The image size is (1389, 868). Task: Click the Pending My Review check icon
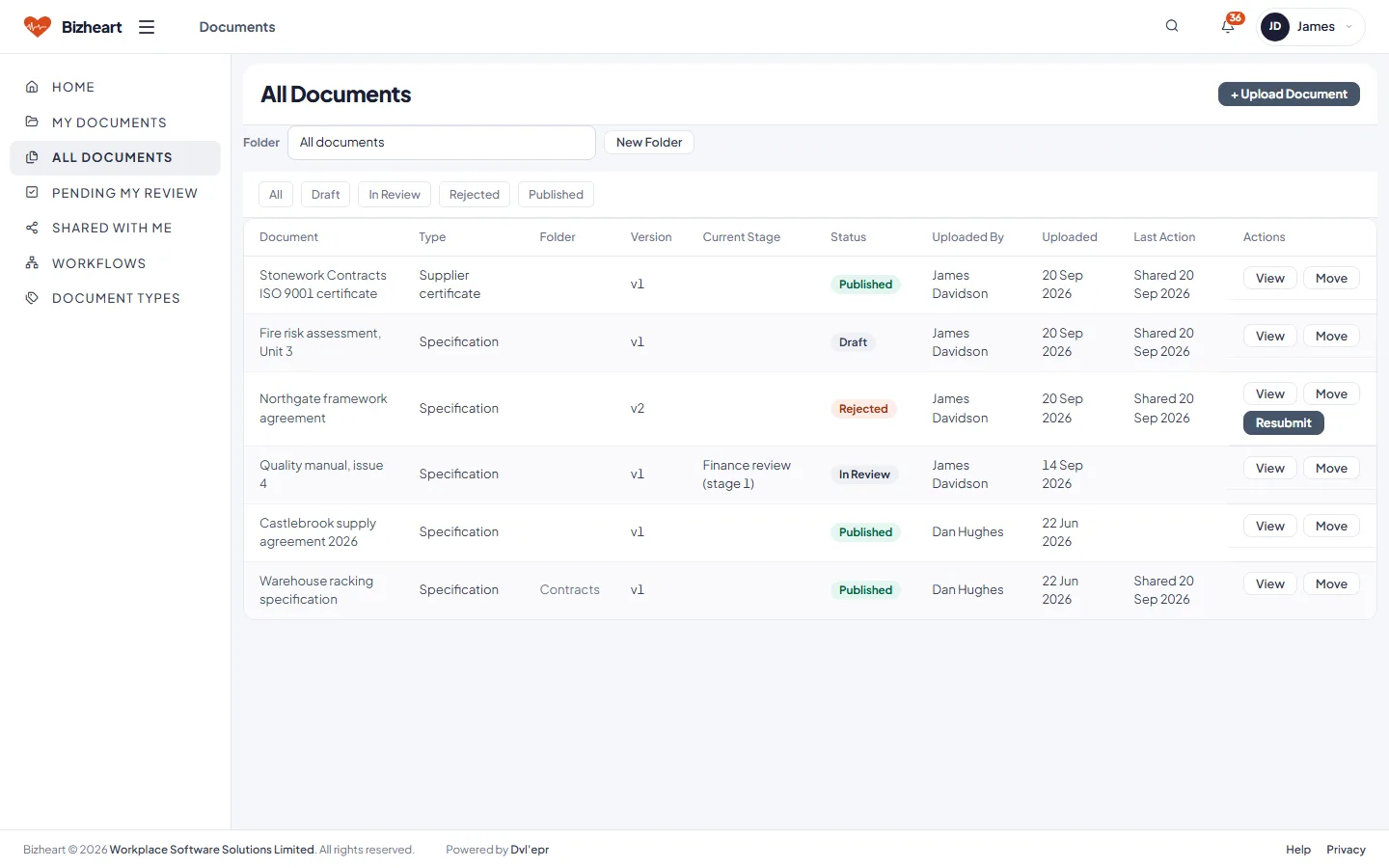(32, 193)
